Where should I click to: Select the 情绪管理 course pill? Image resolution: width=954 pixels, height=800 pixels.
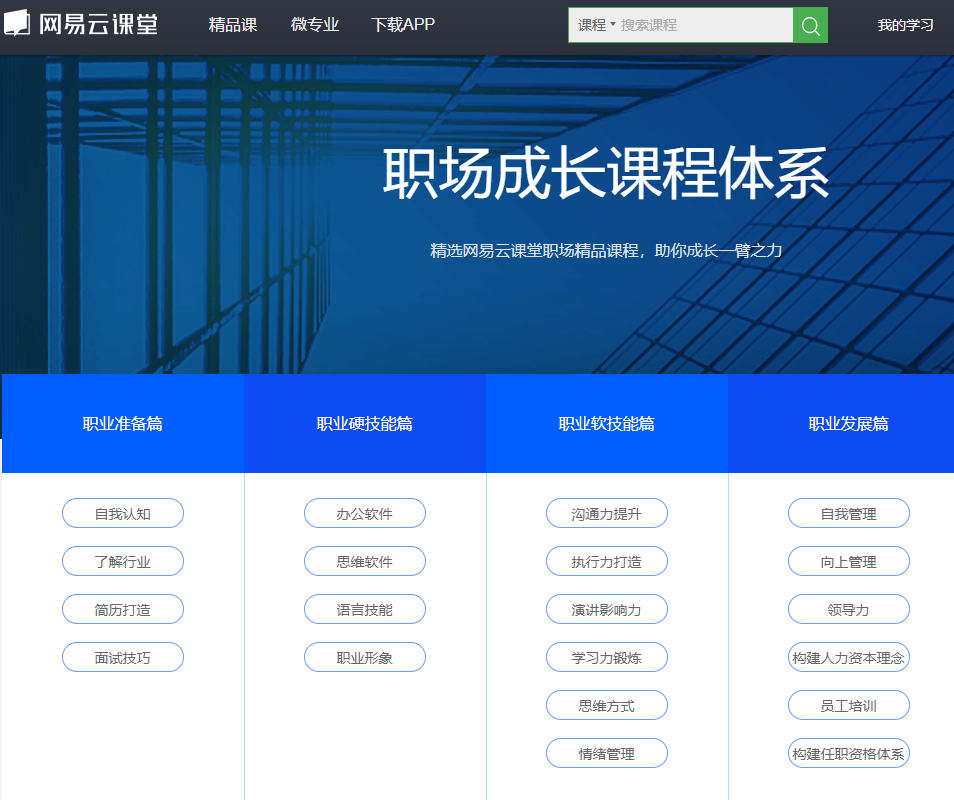click(607, 753)
